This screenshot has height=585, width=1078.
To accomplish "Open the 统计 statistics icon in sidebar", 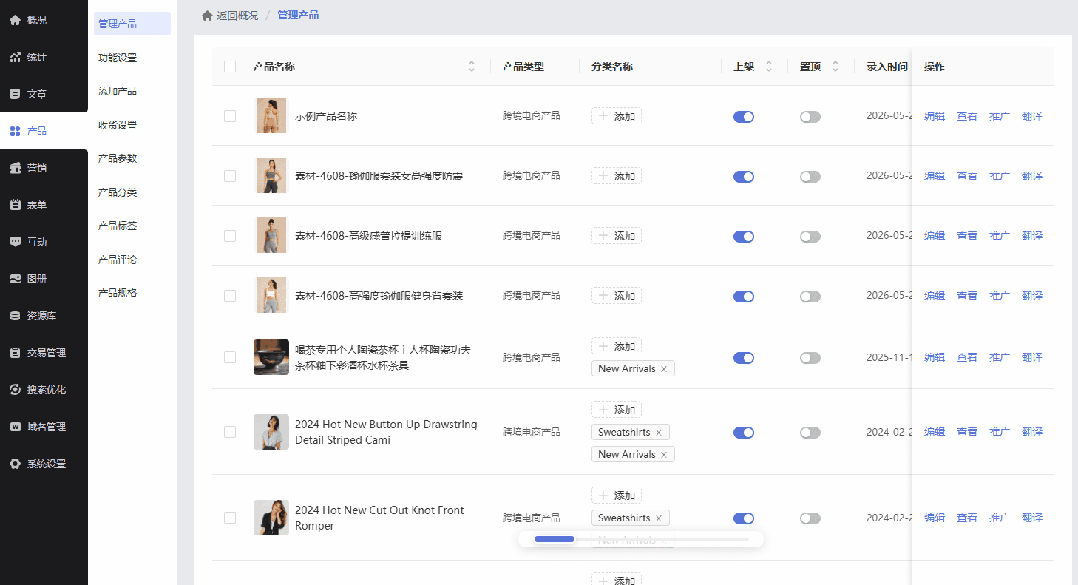I will pos(15,57).
